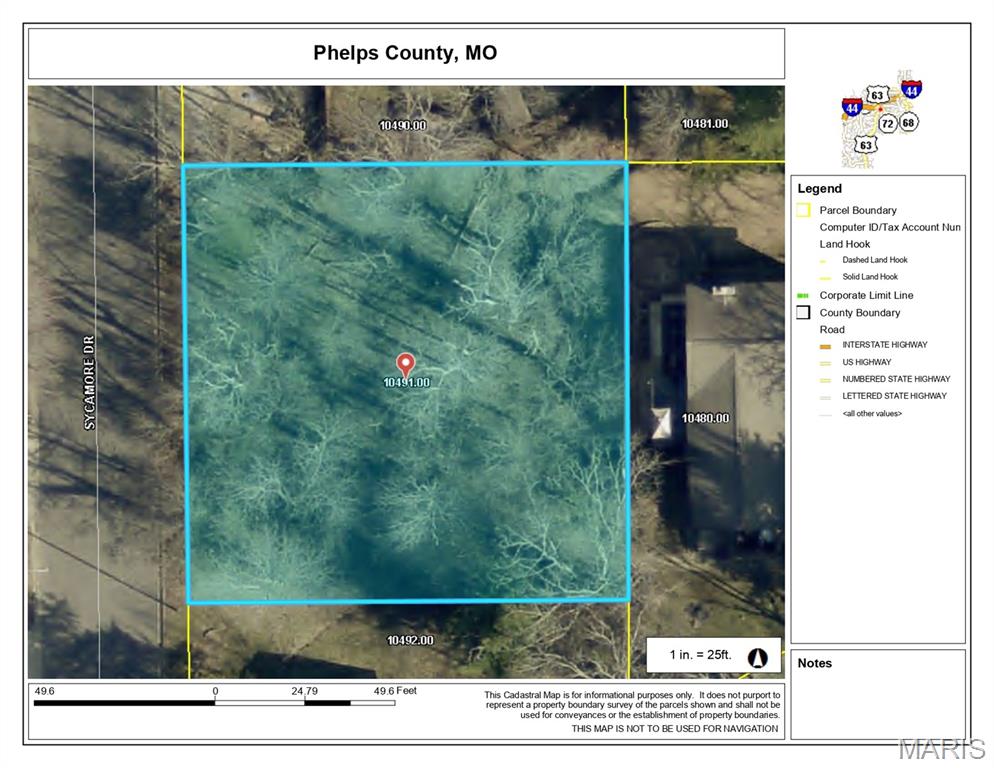The width and height of the screenshot is (994, 768).
Task: Click the "LETTERED STATE HIGHWAY" legend entry
Action: [x=894, y=396]
